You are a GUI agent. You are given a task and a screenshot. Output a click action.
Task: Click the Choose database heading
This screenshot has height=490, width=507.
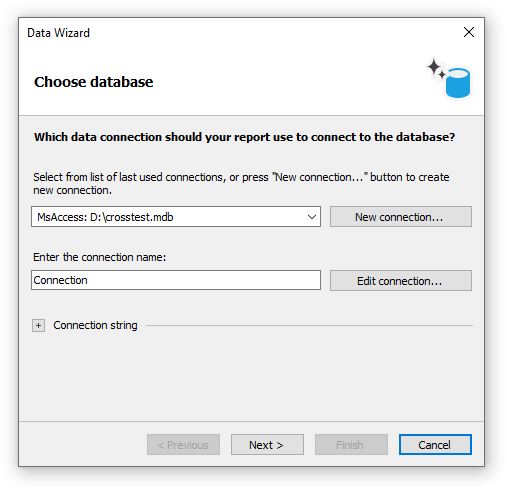(x=93, y=82)
